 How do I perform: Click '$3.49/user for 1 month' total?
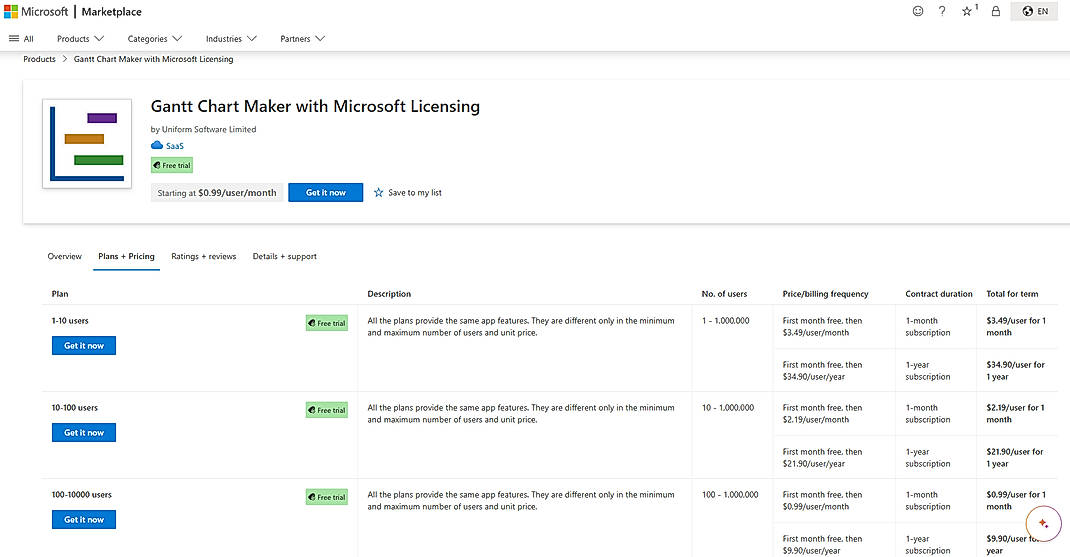1016,327
